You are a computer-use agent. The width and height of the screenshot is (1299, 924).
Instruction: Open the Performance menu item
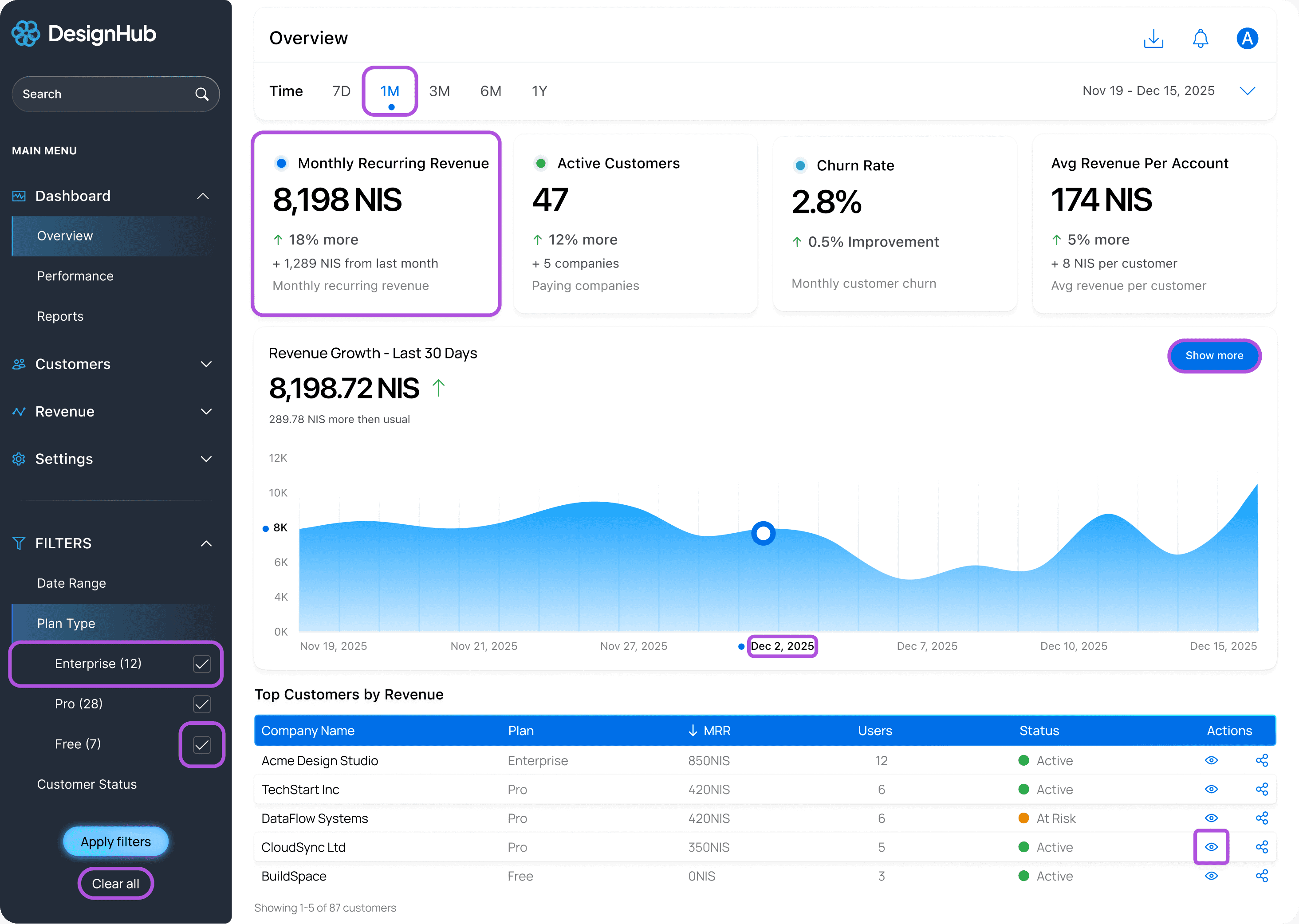75,276
